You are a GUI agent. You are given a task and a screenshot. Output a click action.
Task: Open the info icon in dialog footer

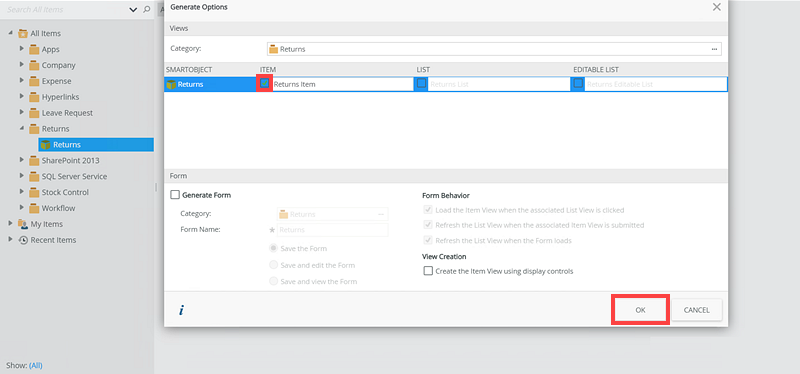coord(181,310)
